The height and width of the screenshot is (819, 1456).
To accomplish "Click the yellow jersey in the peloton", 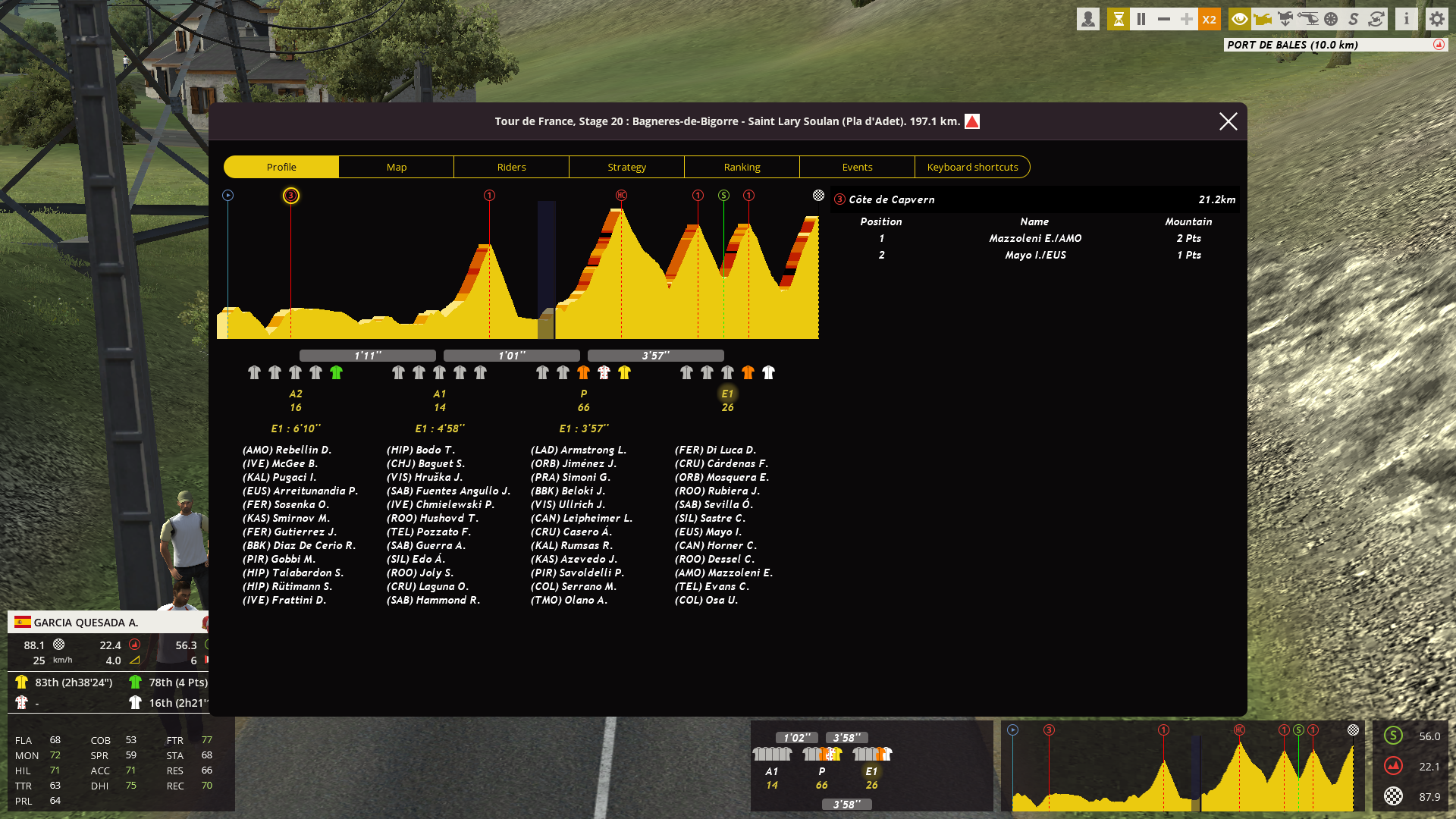I will coord(624,372).
